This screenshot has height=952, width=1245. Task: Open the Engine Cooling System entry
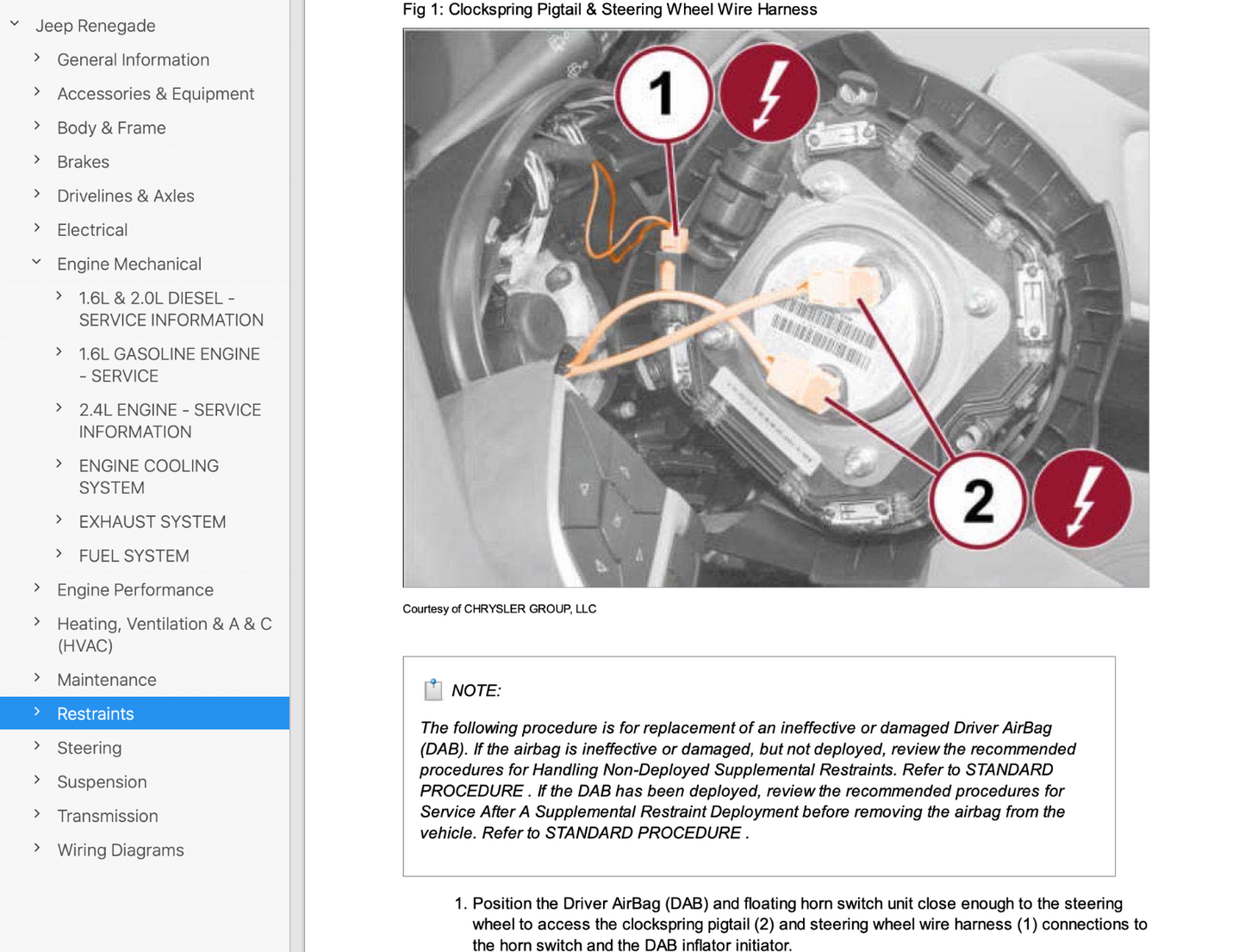pyautogui.click(x=148, y=476)
